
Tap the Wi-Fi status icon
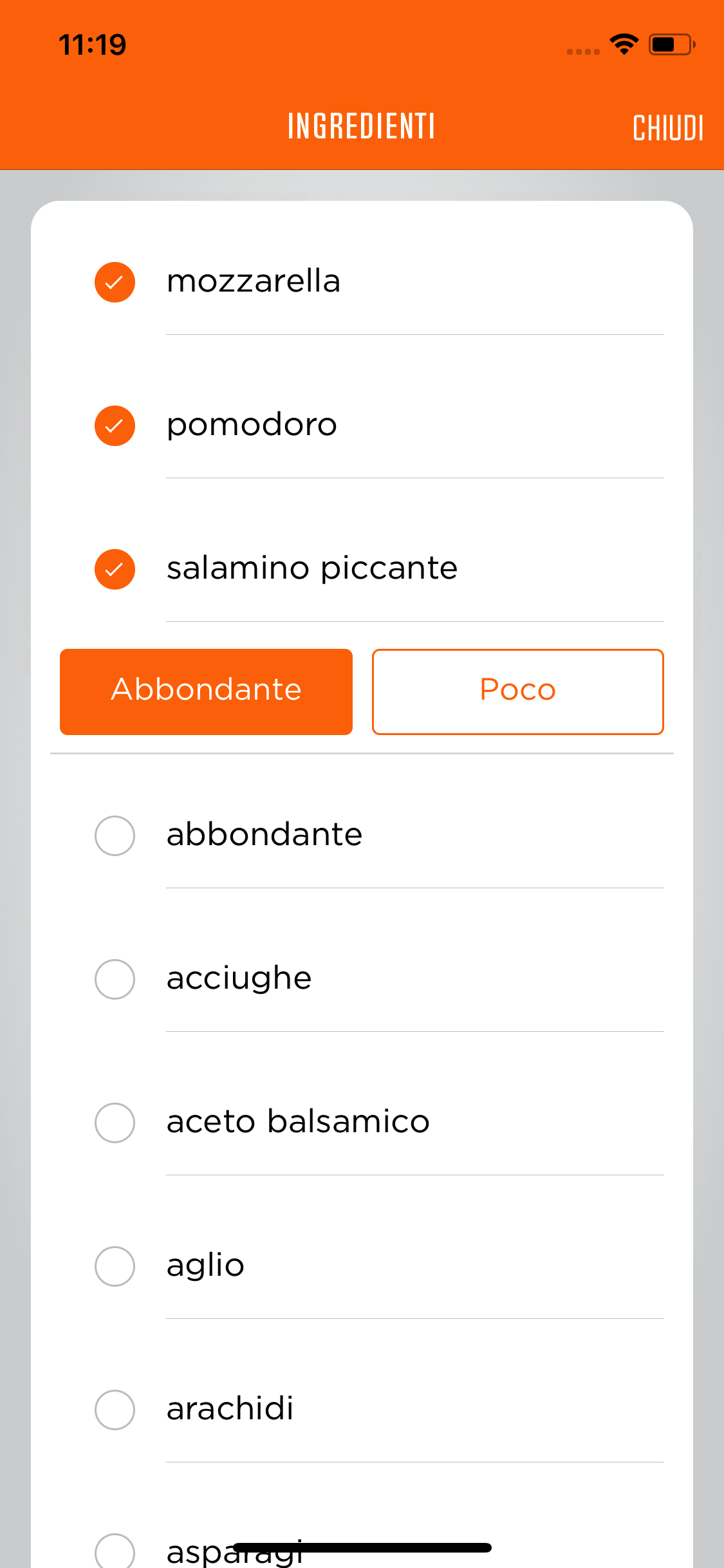[624, 44]
